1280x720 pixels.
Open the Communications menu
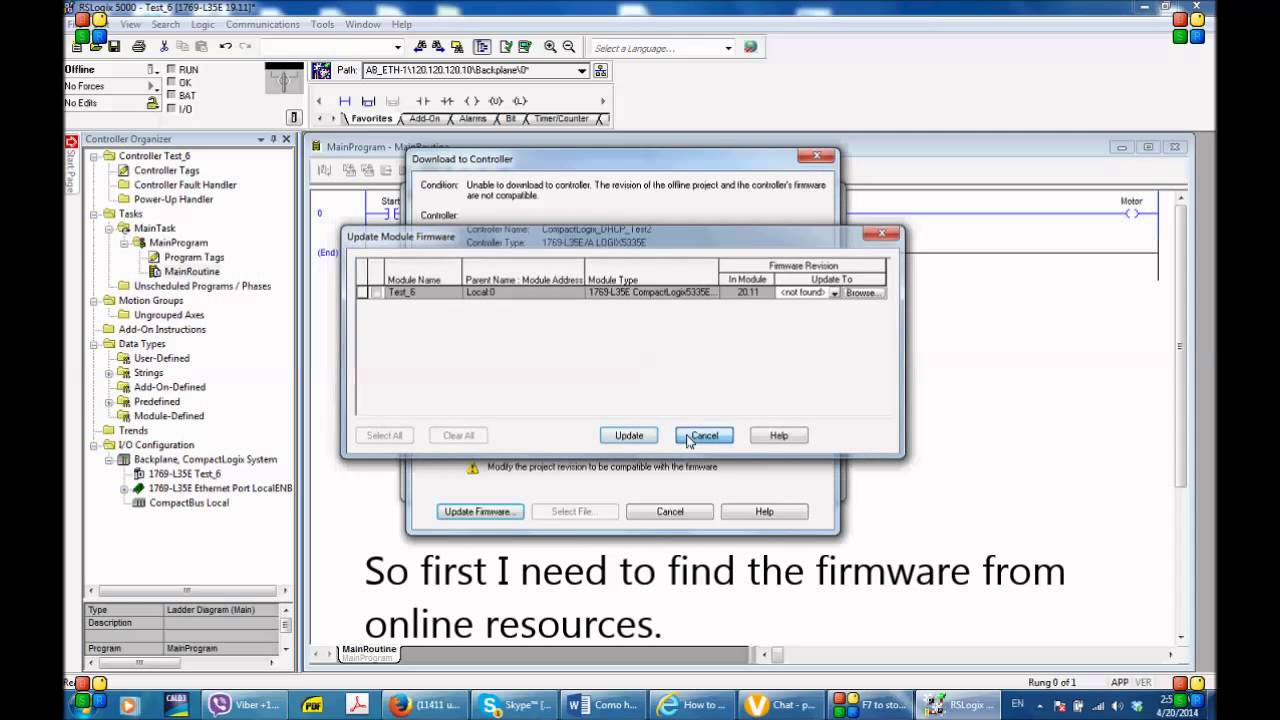(262, 24)
